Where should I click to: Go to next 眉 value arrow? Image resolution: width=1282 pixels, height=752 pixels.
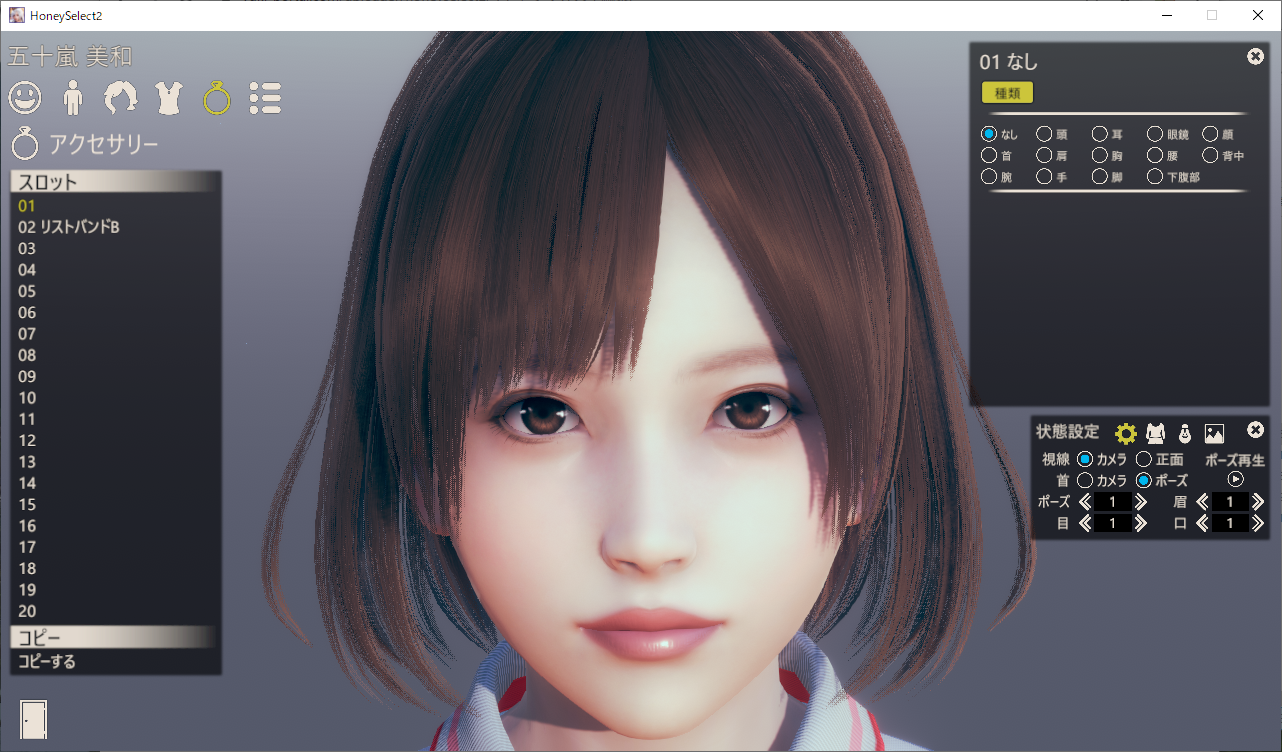[x=1259, y=502]
